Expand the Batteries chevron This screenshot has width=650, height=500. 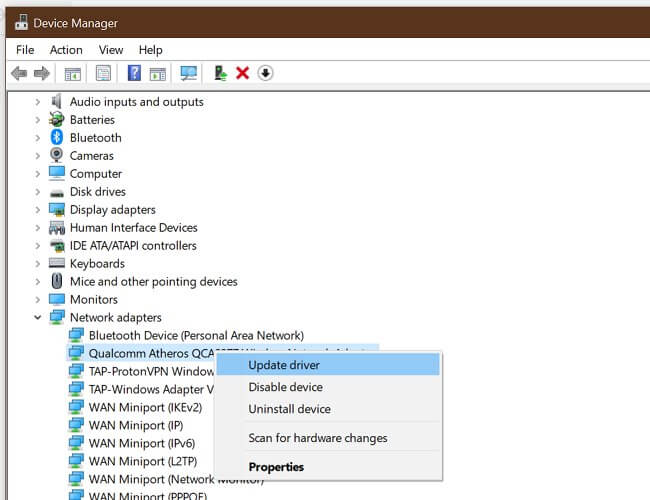pyautogui.click(x=38, y=120)
